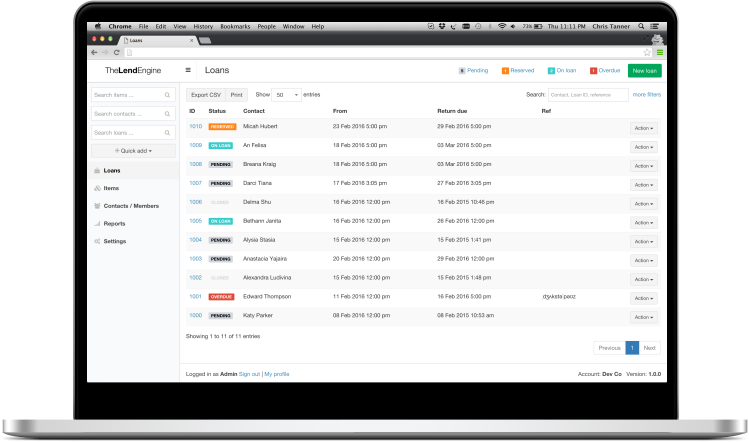The image size is (749, 442).
Task: Click the Settings gear icon in sidebar
Action: tap(97, 242)
